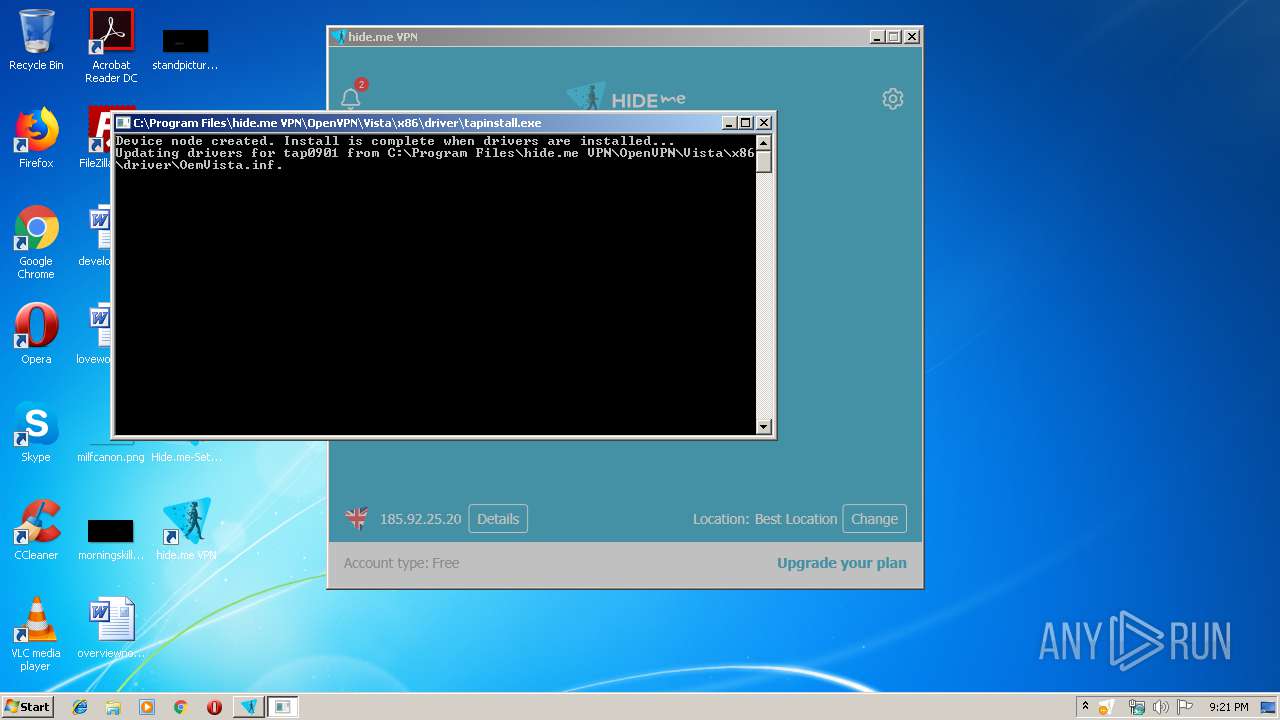Switch to hide.me VPN taskbar button
Viewport: 1280px width, 720px height.
(249, 707)
